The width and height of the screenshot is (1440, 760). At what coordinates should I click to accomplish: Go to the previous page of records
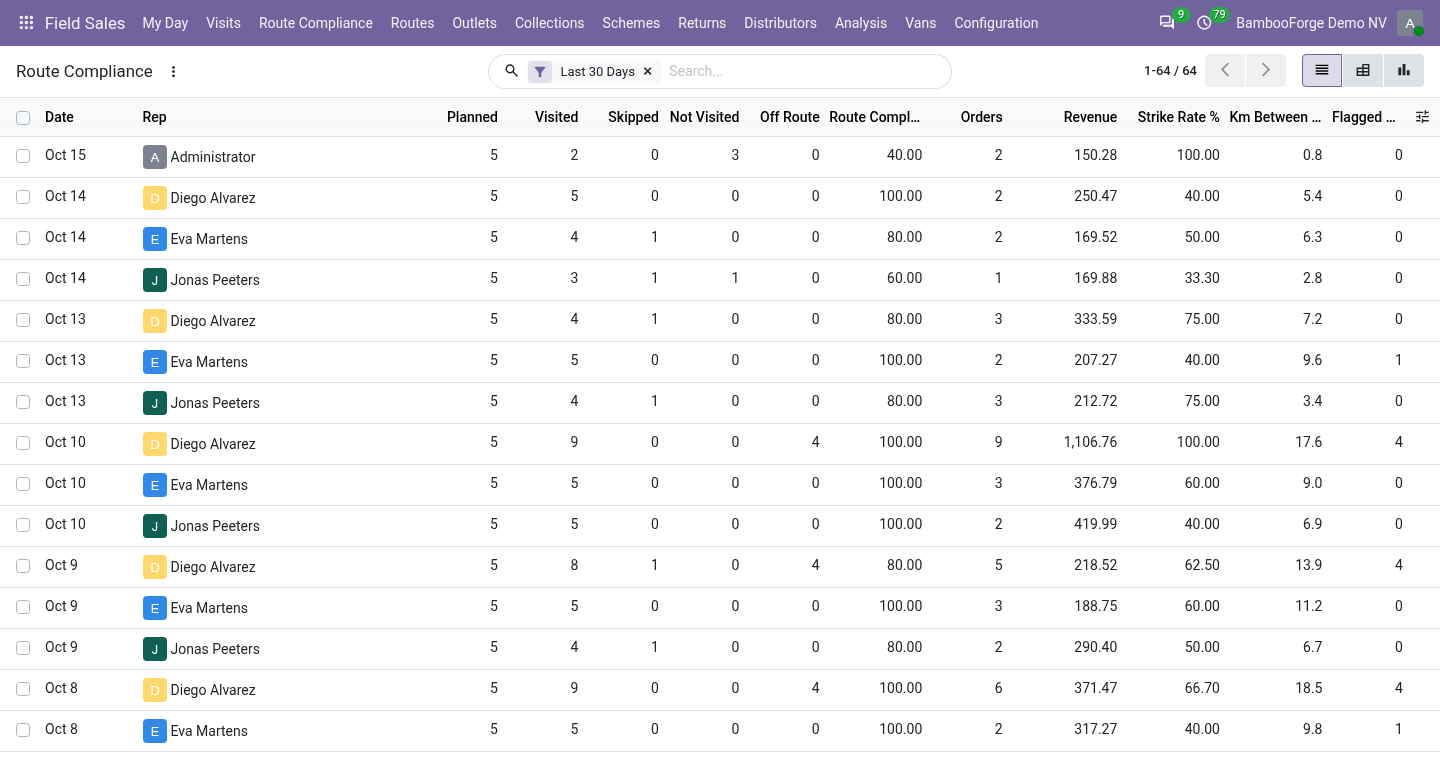(1225, 70)
